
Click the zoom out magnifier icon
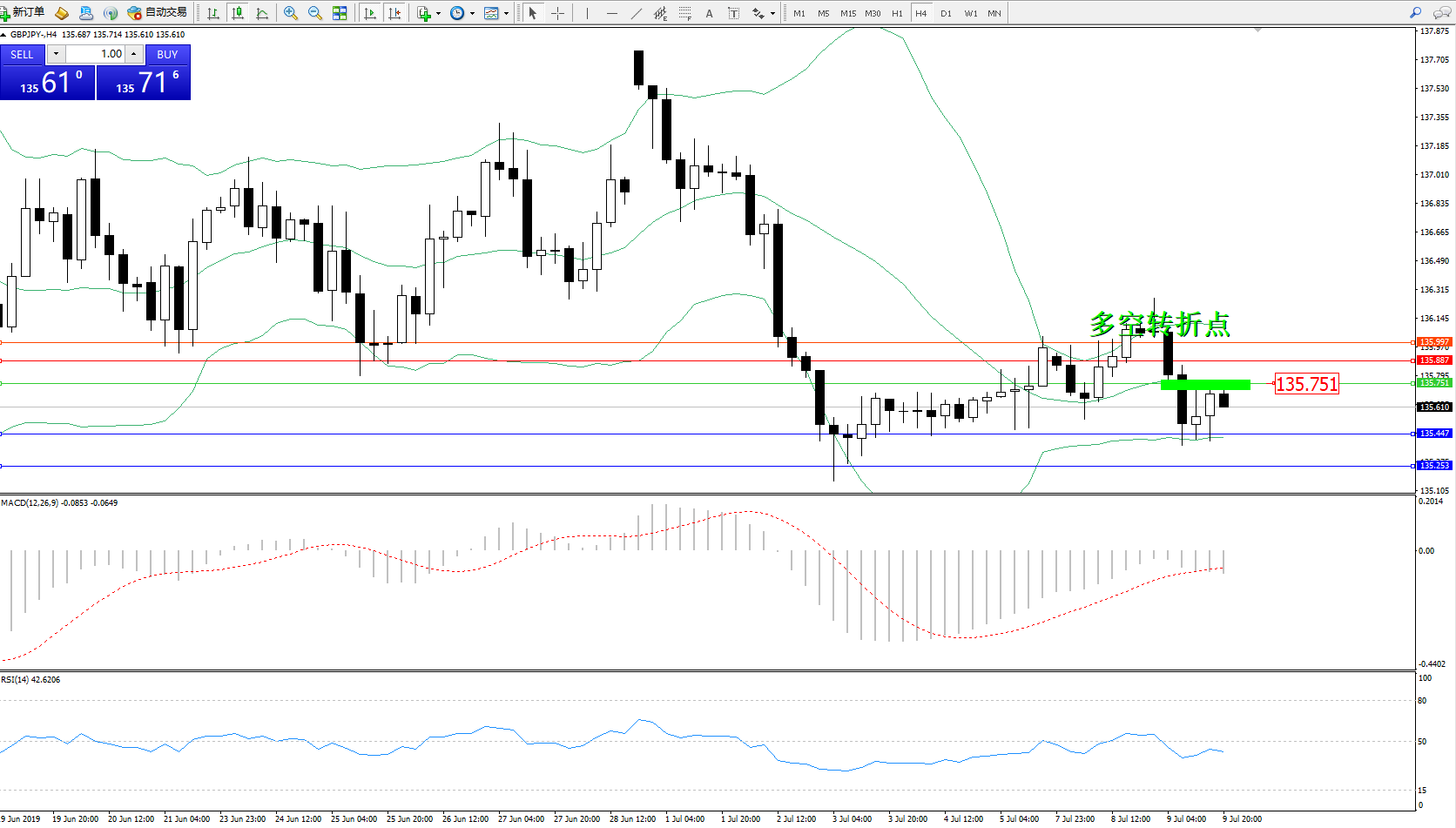315,13
